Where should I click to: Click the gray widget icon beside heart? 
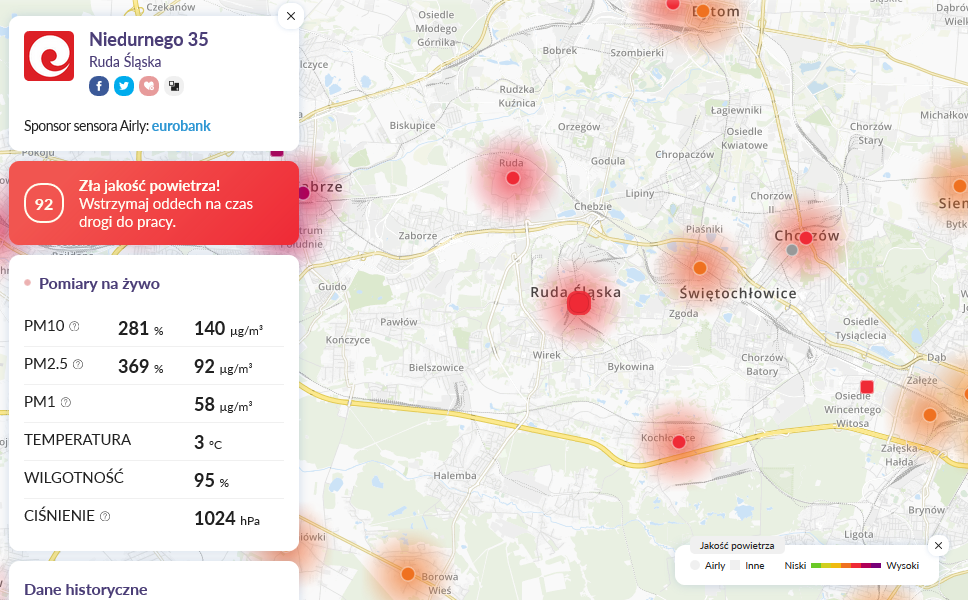[174, 86]
